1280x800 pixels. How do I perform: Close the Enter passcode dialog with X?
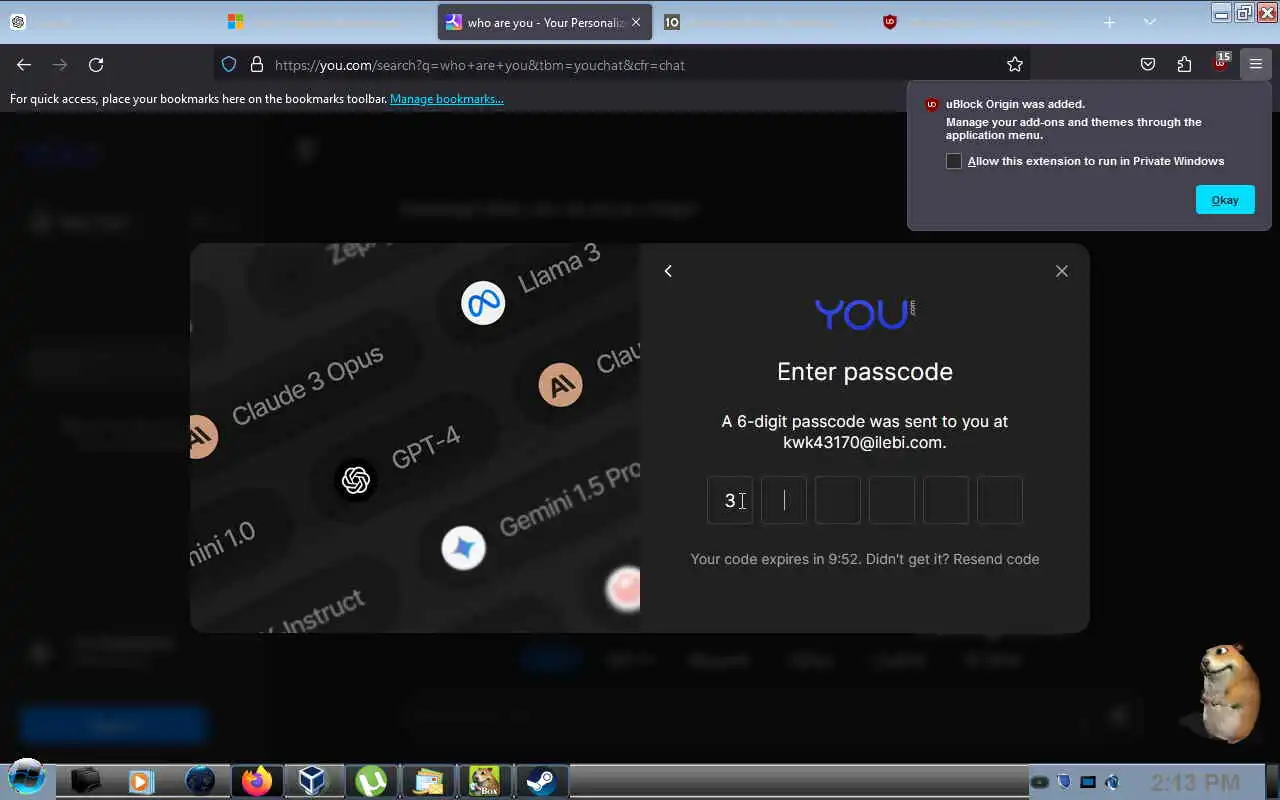coord(1062,271)
